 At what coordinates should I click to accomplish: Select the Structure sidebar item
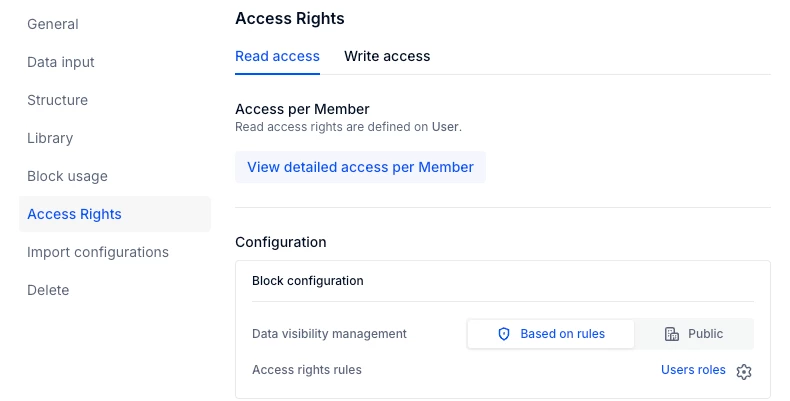[x=57, y=100]
